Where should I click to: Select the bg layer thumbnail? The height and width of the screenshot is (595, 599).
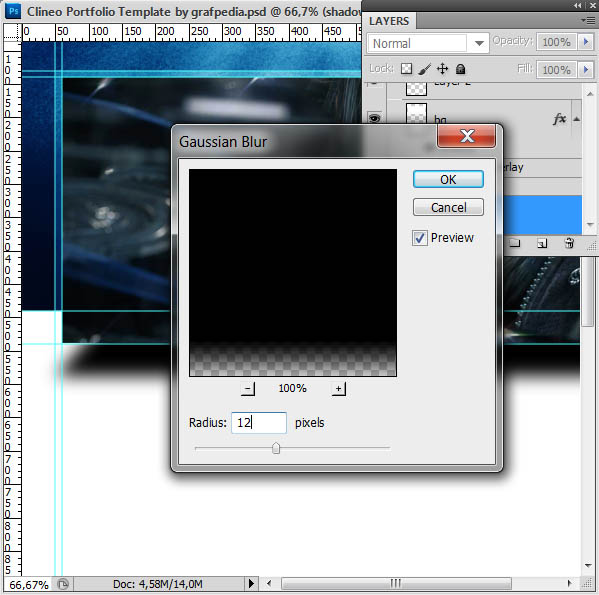pyautogui.click(x=416, y=114)
